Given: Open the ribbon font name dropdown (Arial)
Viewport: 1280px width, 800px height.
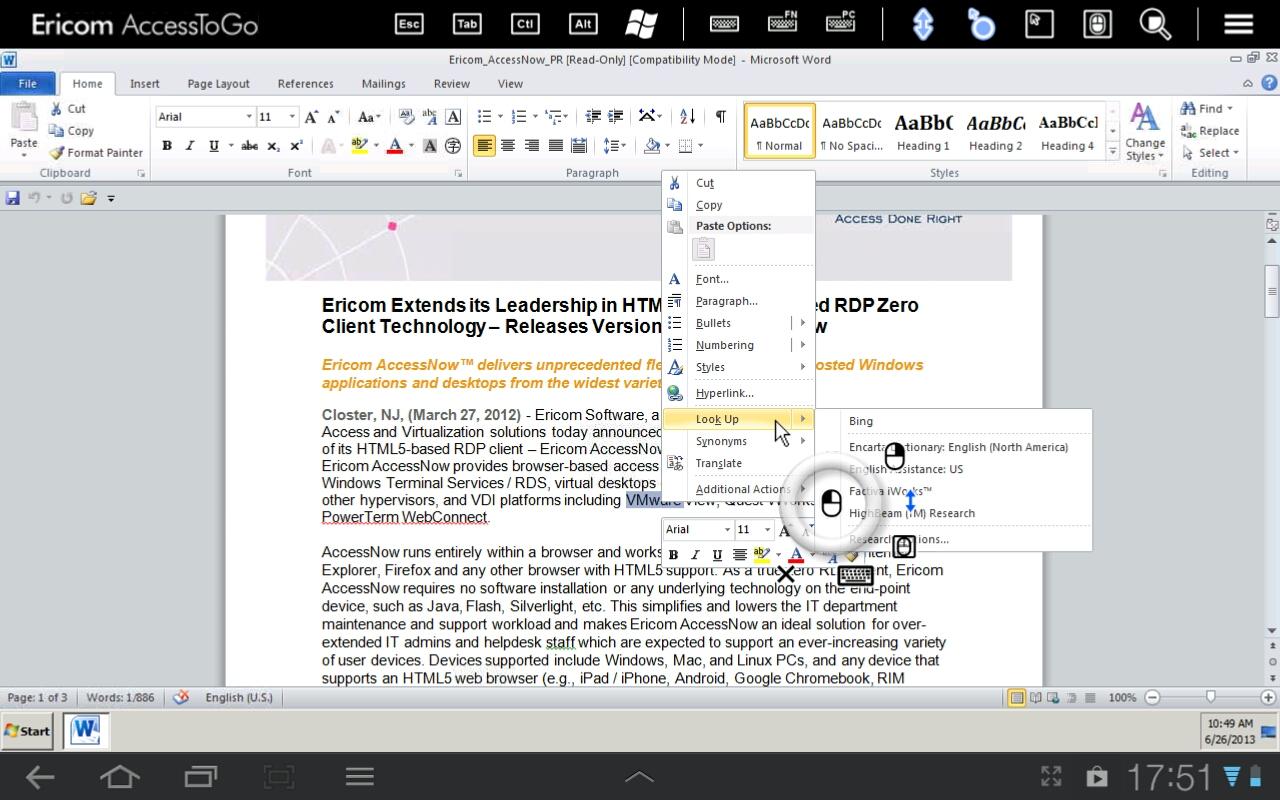Looking at the screenshot, I should (x=249, y=117).
